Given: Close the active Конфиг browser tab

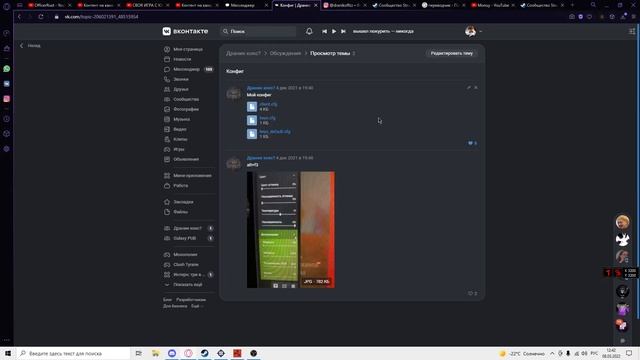Looking at the screenshot, I should tap(316, 5).
